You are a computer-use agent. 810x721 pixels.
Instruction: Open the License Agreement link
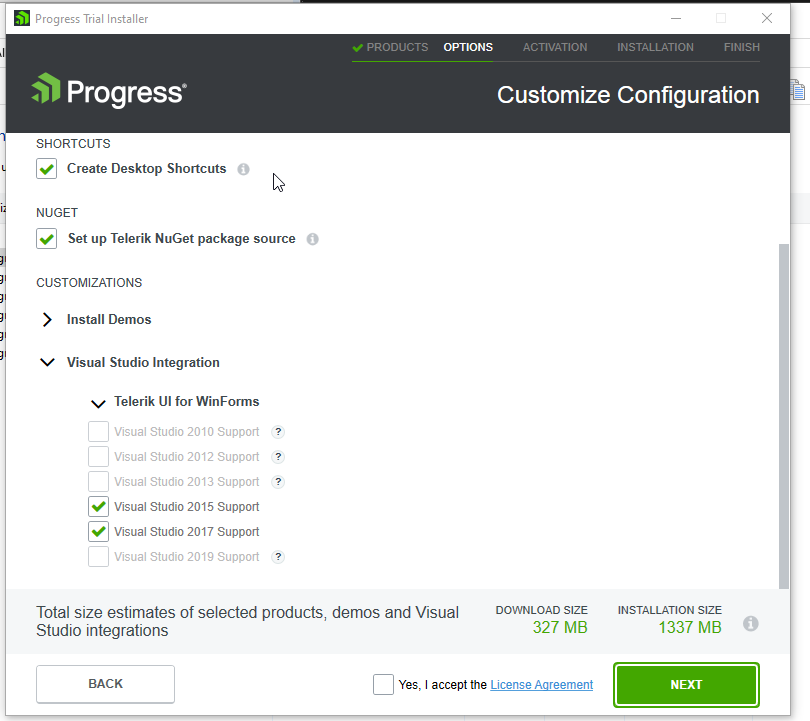coord(541,685)
